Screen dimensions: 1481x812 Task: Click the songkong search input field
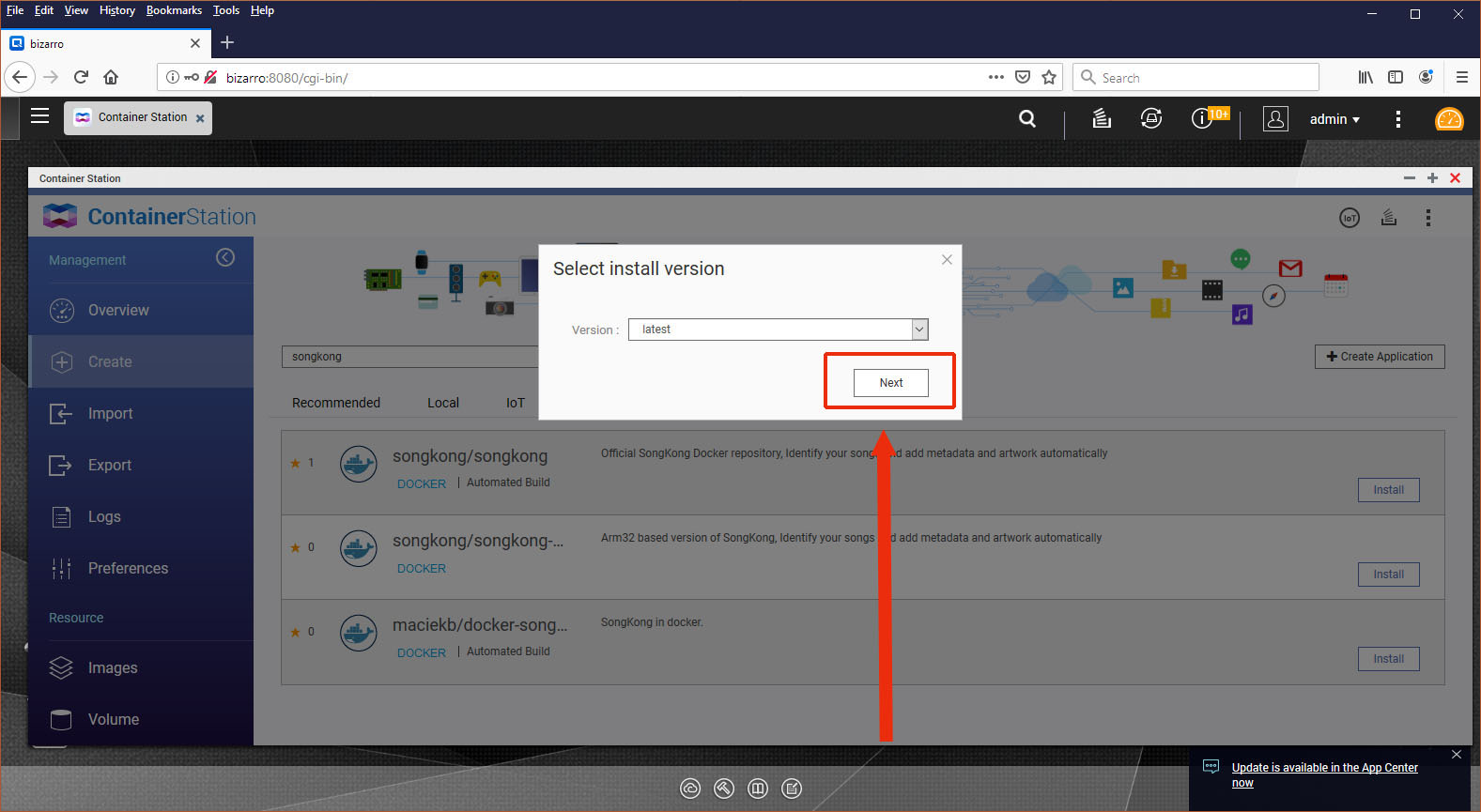pos(410,357)
